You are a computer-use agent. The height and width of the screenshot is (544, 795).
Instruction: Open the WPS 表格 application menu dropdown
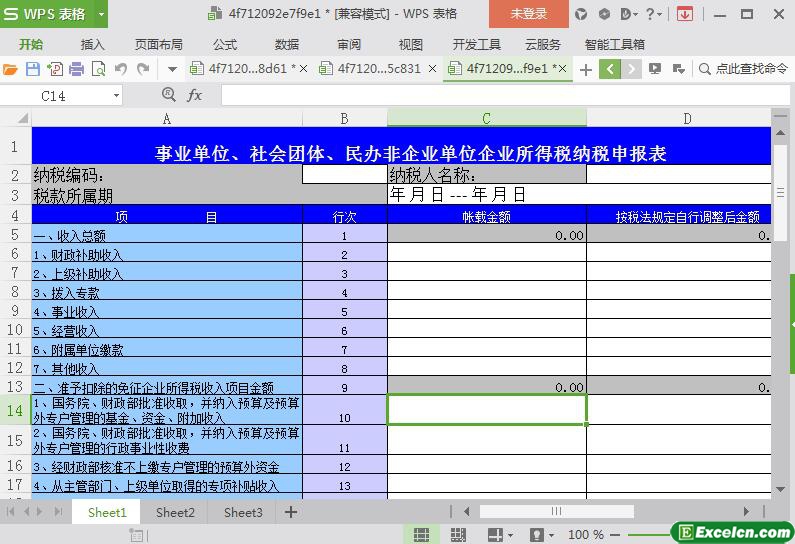[102, 14]
